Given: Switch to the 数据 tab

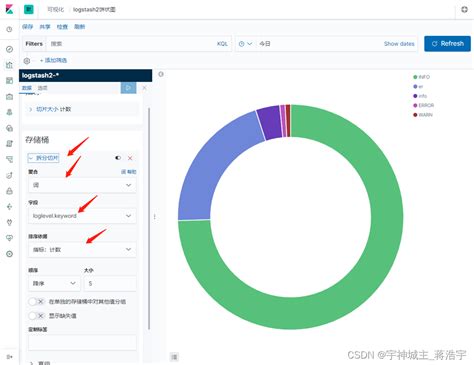Looking at the screenshot, I should pyautogui.click(x=27, y=88).
